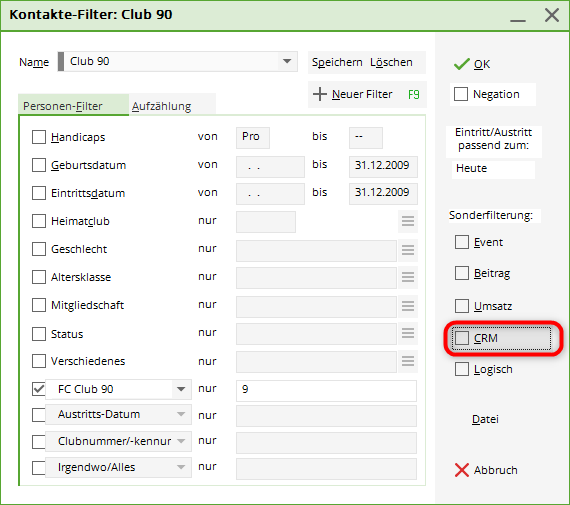Tick the Negation checkbox
The height and width of the screenshot is (505, 570).
[x=461, y=94]
